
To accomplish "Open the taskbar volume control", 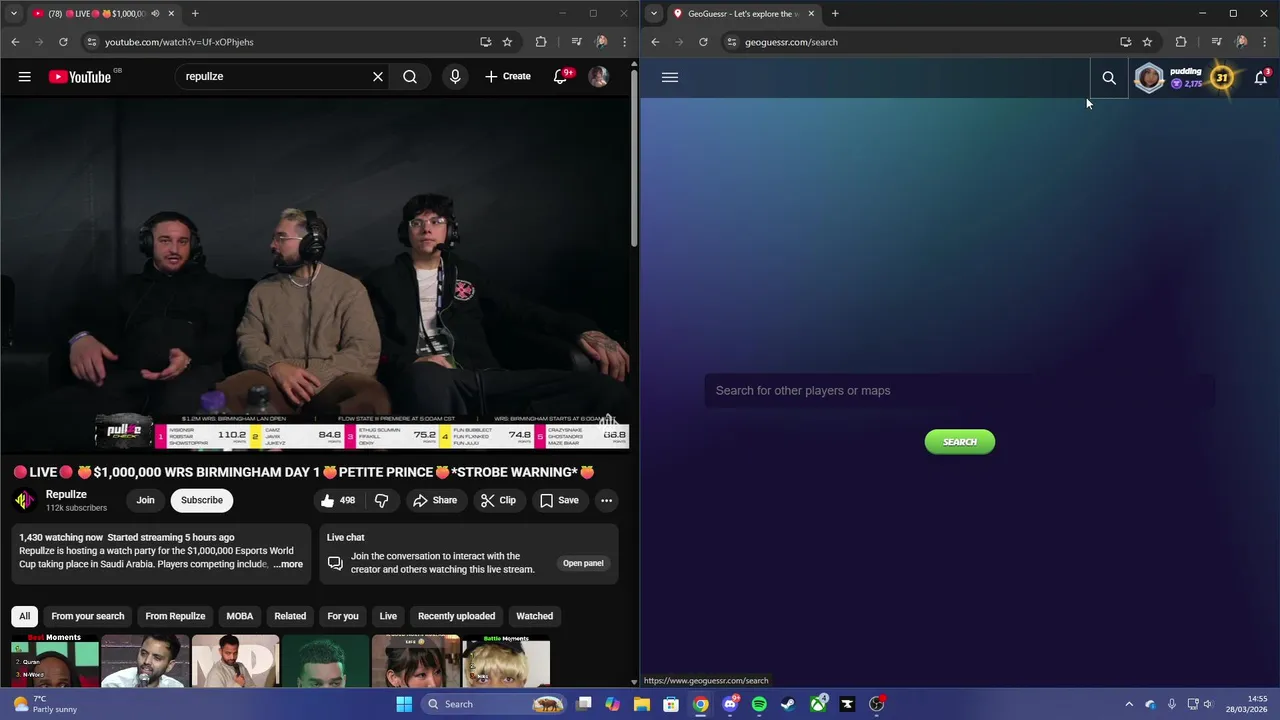I will [x=1208, y=704].
